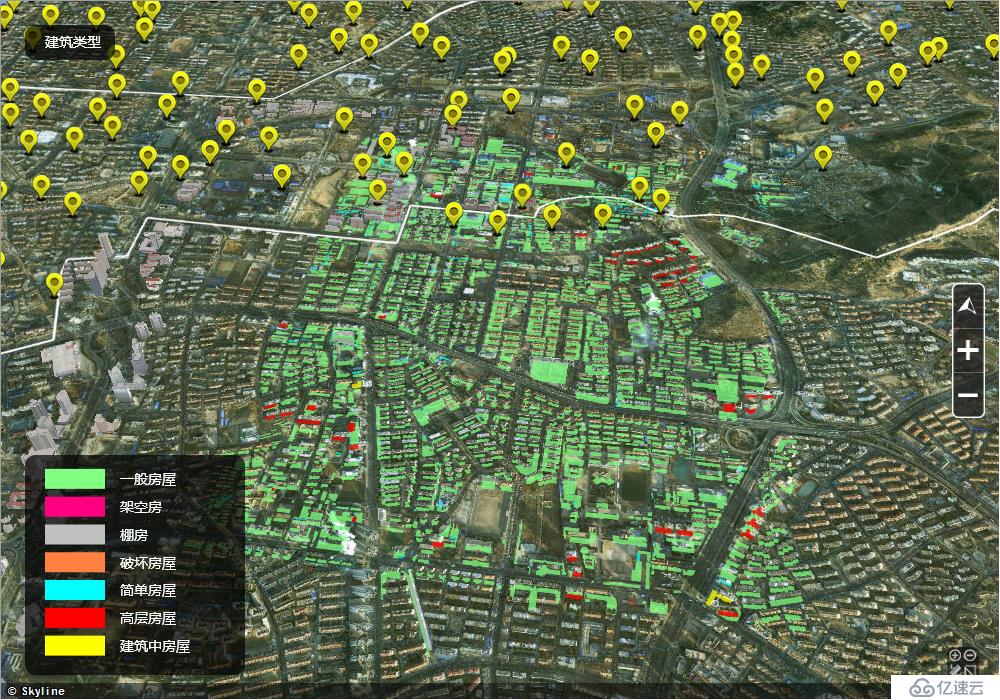Click the gray 棚房 legend swatch

coord(75,535)
